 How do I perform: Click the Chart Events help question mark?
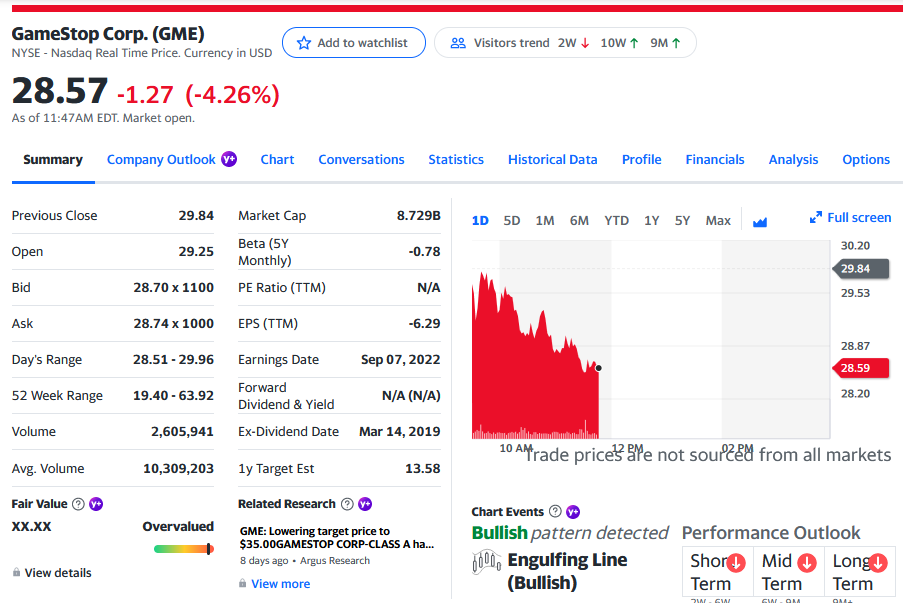point(555,511)
